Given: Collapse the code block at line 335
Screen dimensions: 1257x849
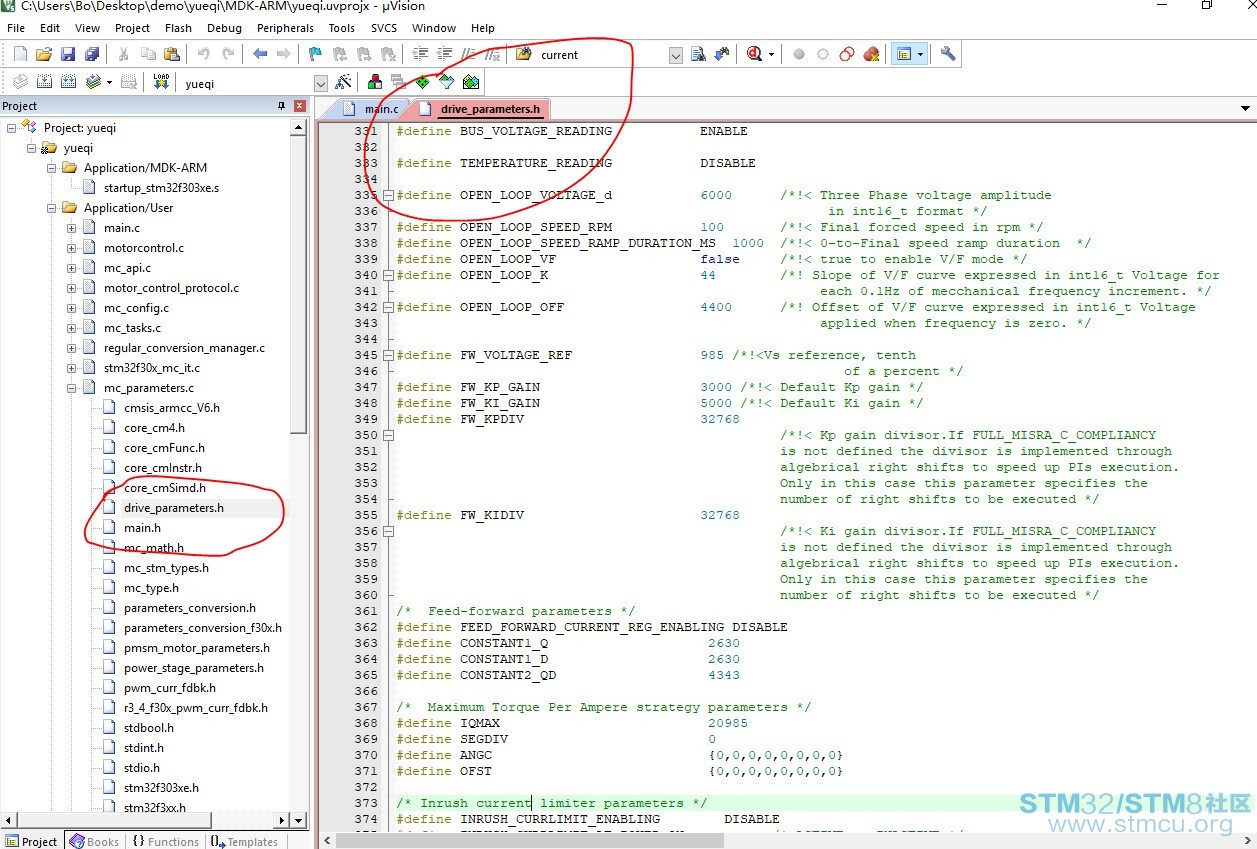Looking at the screenshot, I should point(389,195).
